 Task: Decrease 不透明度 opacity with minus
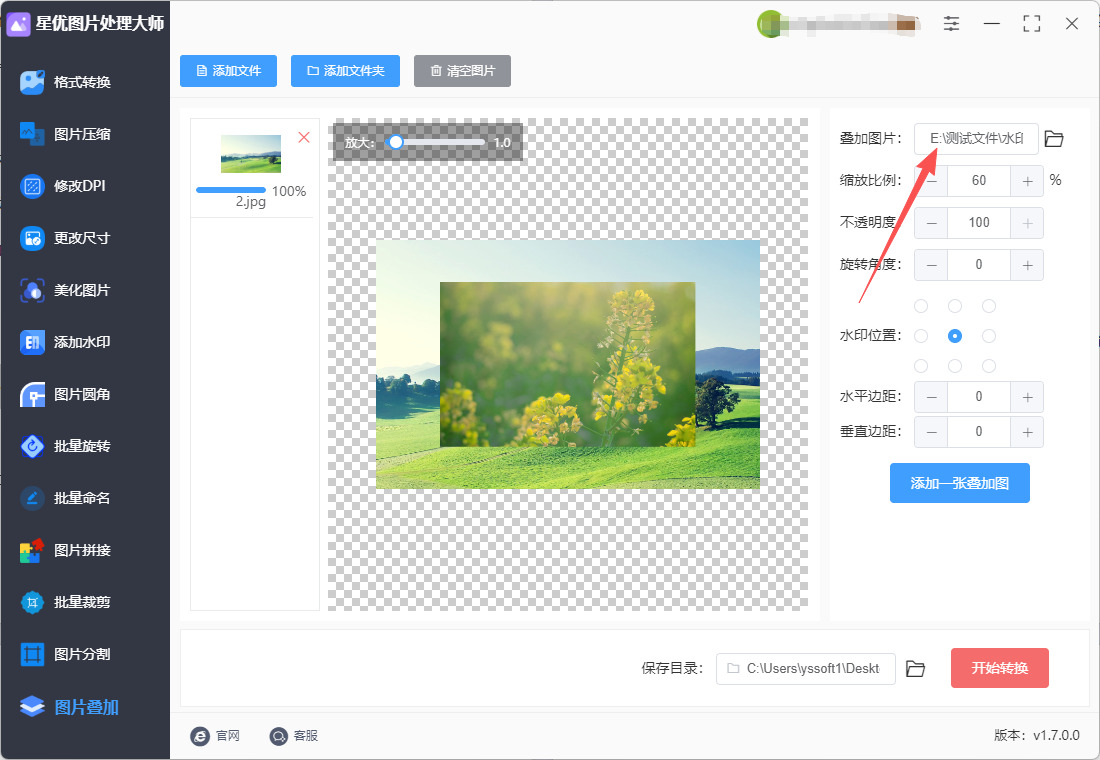click(931, 223)
